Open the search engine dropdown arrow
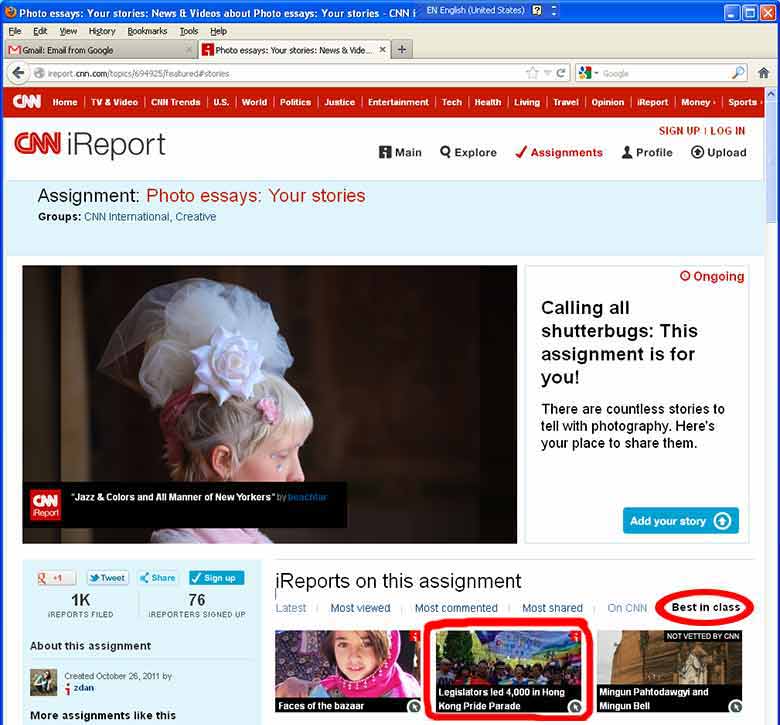 (596, 73)
